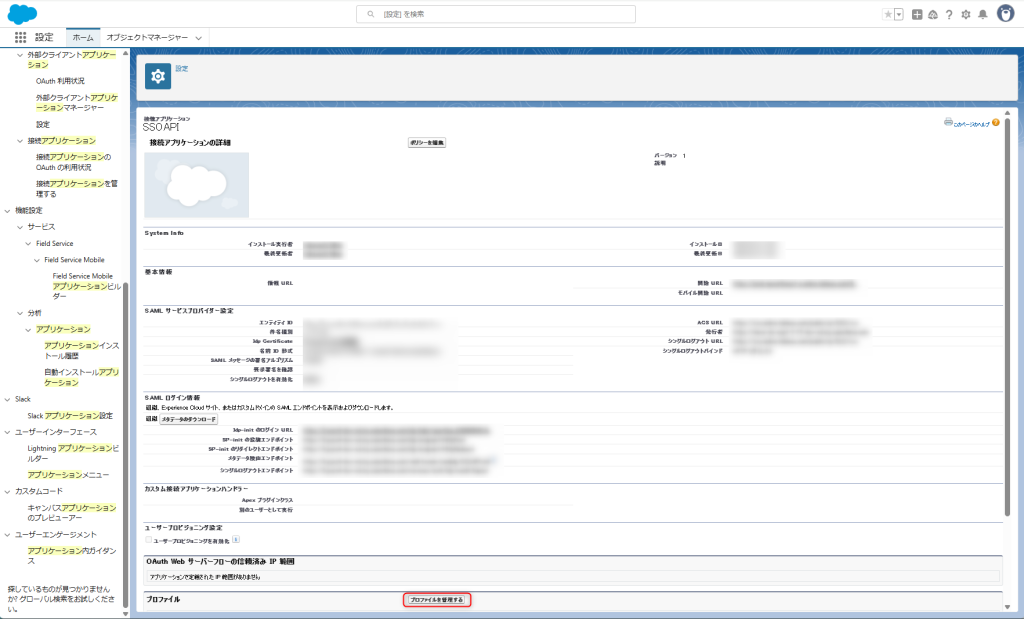1024x619 pixels.
Task: Collapse the 外部クライアントアプリケーション tree section
Action: coord(20,55)
